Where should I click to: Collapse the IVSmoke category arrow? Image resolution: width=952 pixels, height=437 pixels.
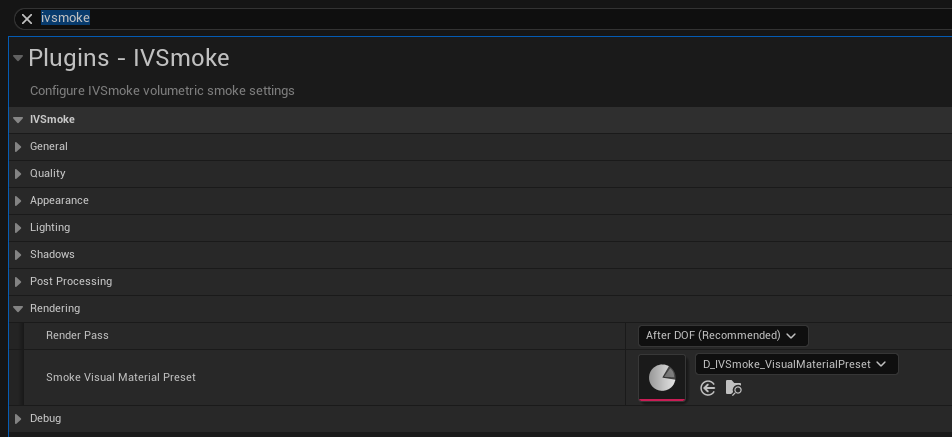(x=18, y=120)
